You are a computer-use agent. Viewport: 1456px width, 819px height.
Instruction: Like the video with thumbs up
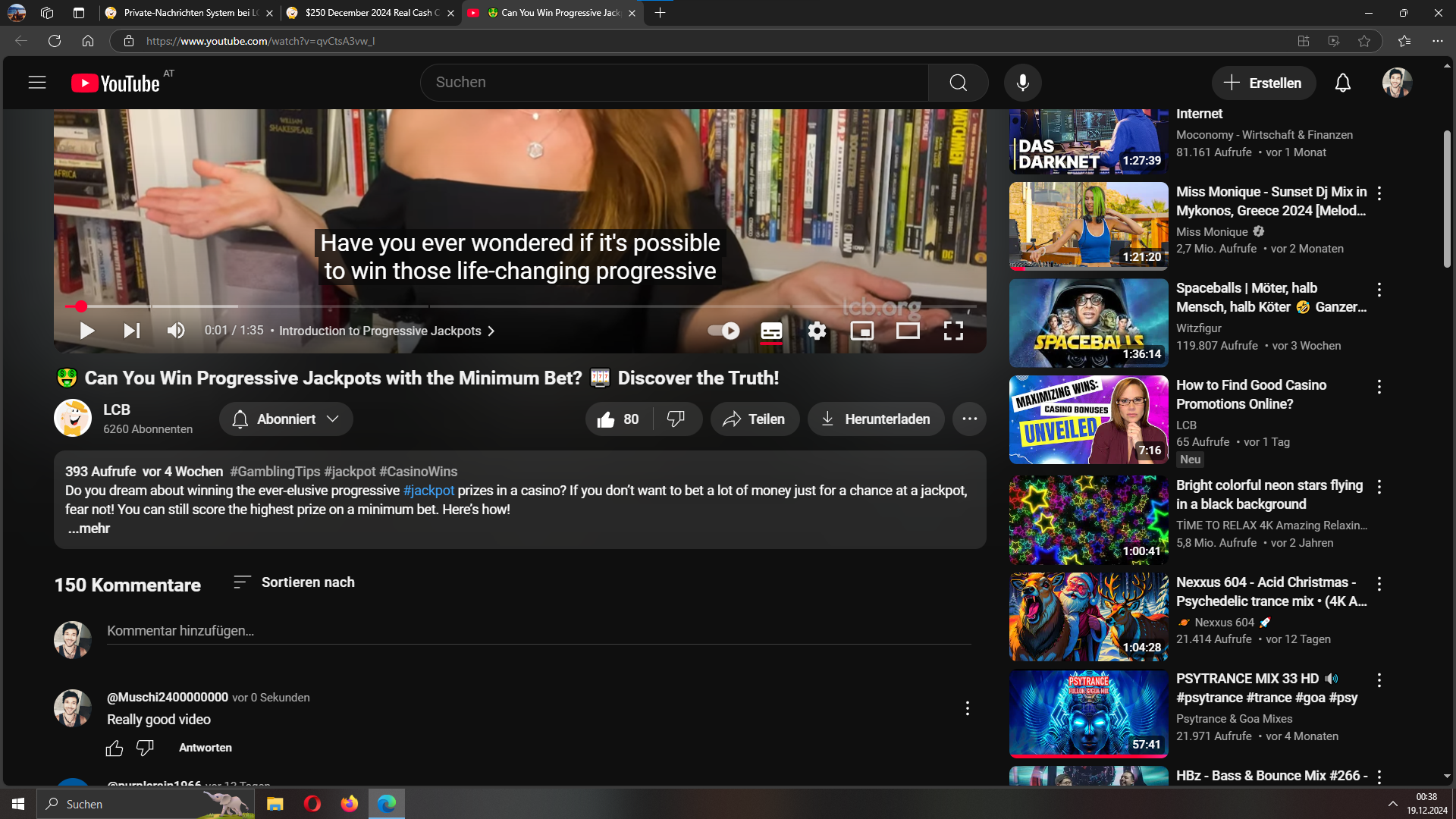click(618, 419)
